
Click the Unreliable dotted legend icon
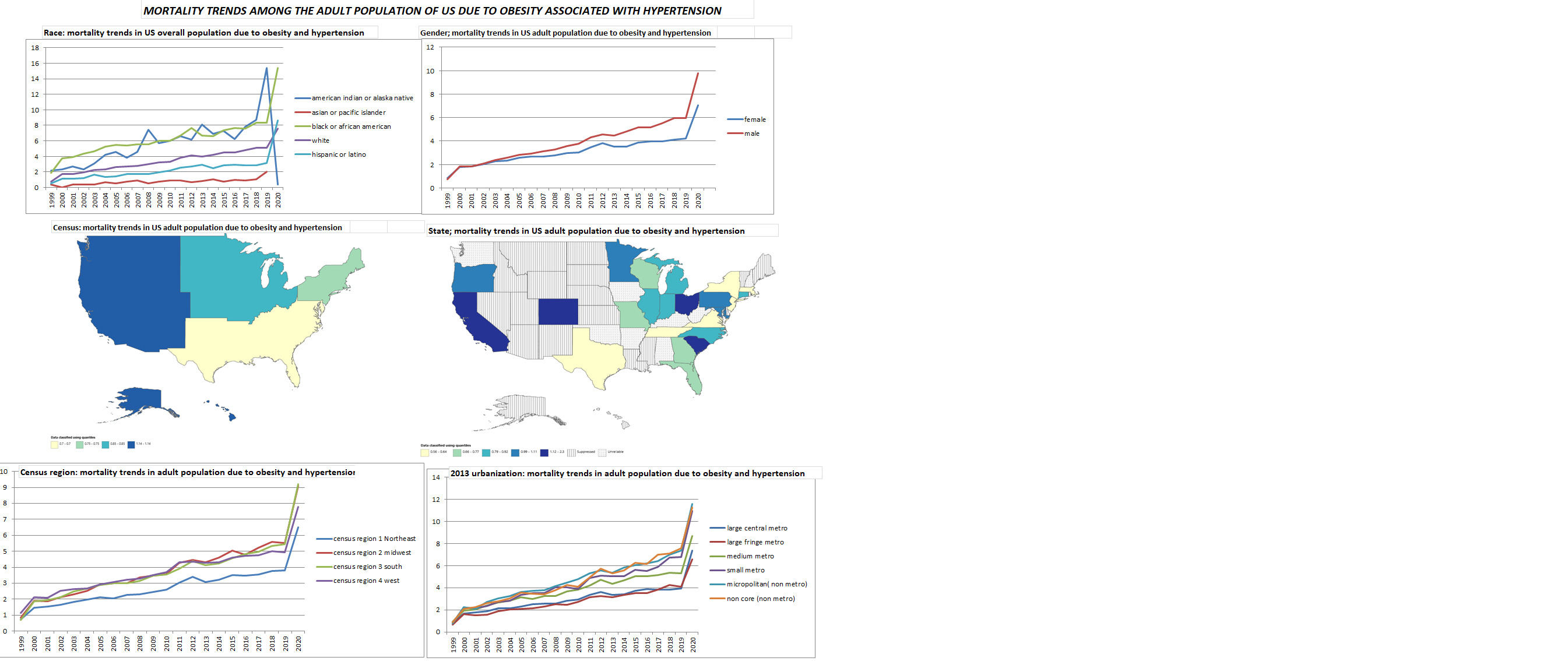tap(602, 453)
